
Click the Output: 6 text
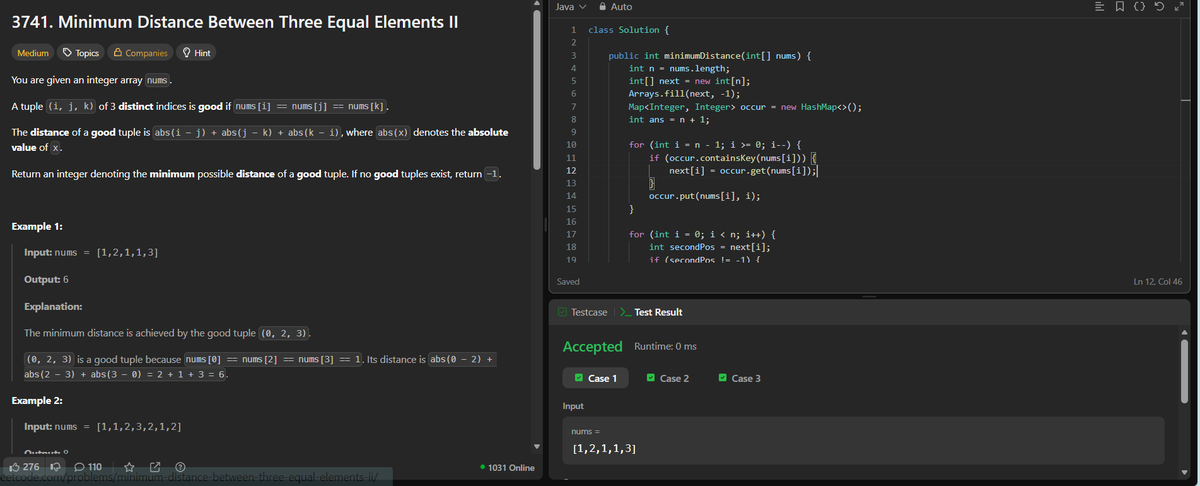point(46,278)
